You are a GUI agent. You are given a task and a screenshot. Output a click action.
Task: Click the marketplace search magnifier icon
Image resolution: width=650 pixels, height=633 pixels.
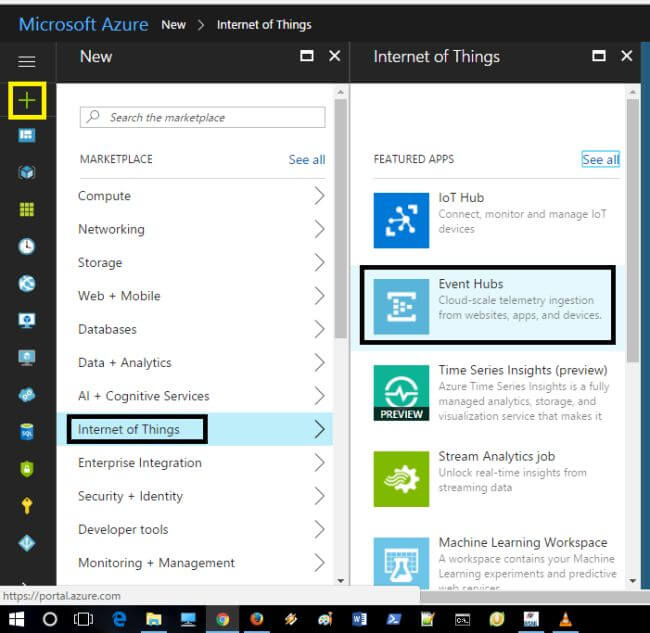tap(93, 116)
